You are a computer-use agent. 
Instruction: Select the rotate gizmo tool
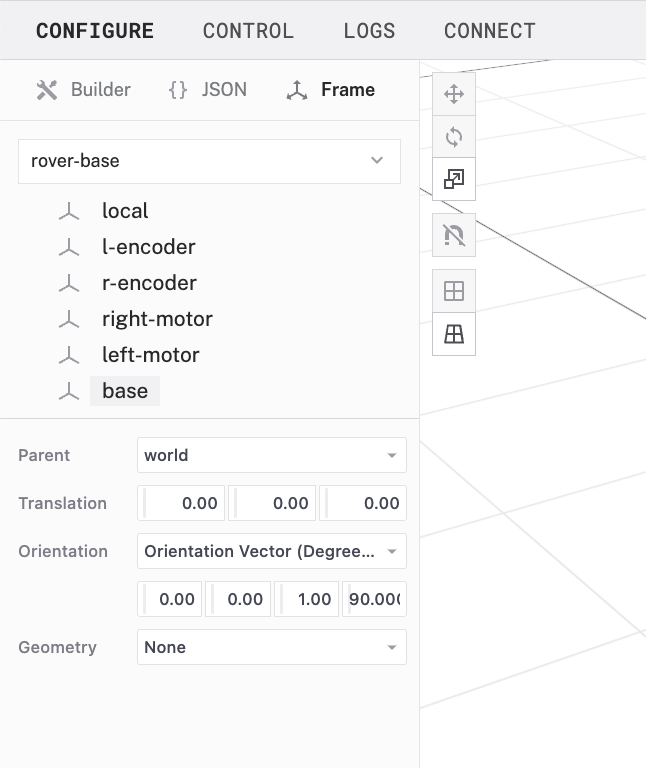454,137
